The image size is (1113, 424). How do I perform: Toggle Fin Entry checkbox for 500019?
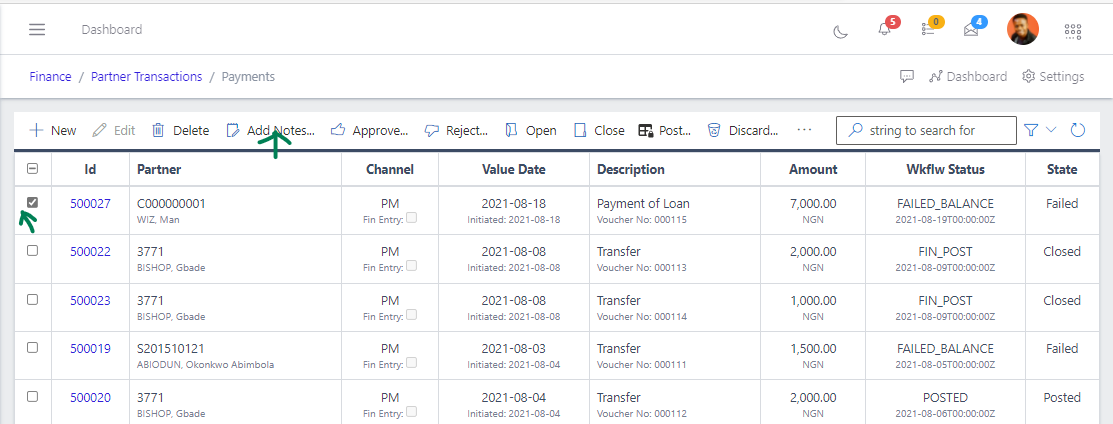tap(412, 363)
